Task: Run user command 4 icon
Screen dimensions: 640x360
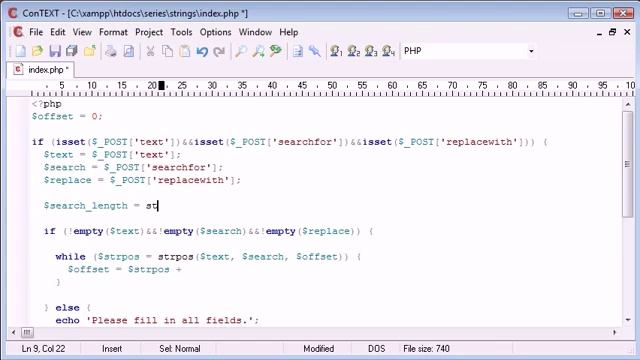Action: click(x=388, y=51)
